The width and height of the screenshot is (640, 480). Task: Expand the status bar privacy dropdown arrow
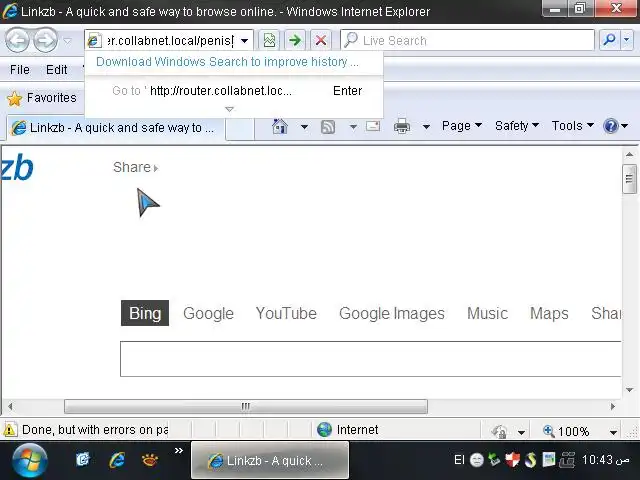click(x=521, y=432)
